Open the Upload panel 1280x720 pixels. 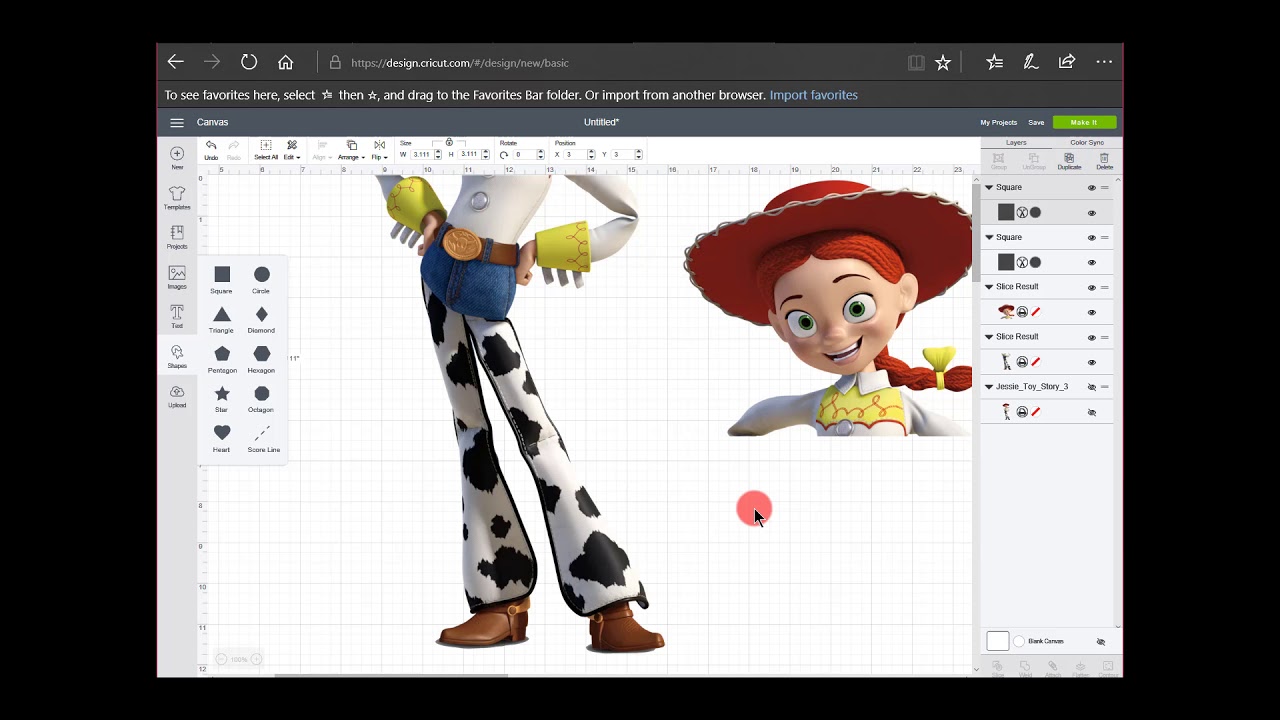[x=177, y=396]
